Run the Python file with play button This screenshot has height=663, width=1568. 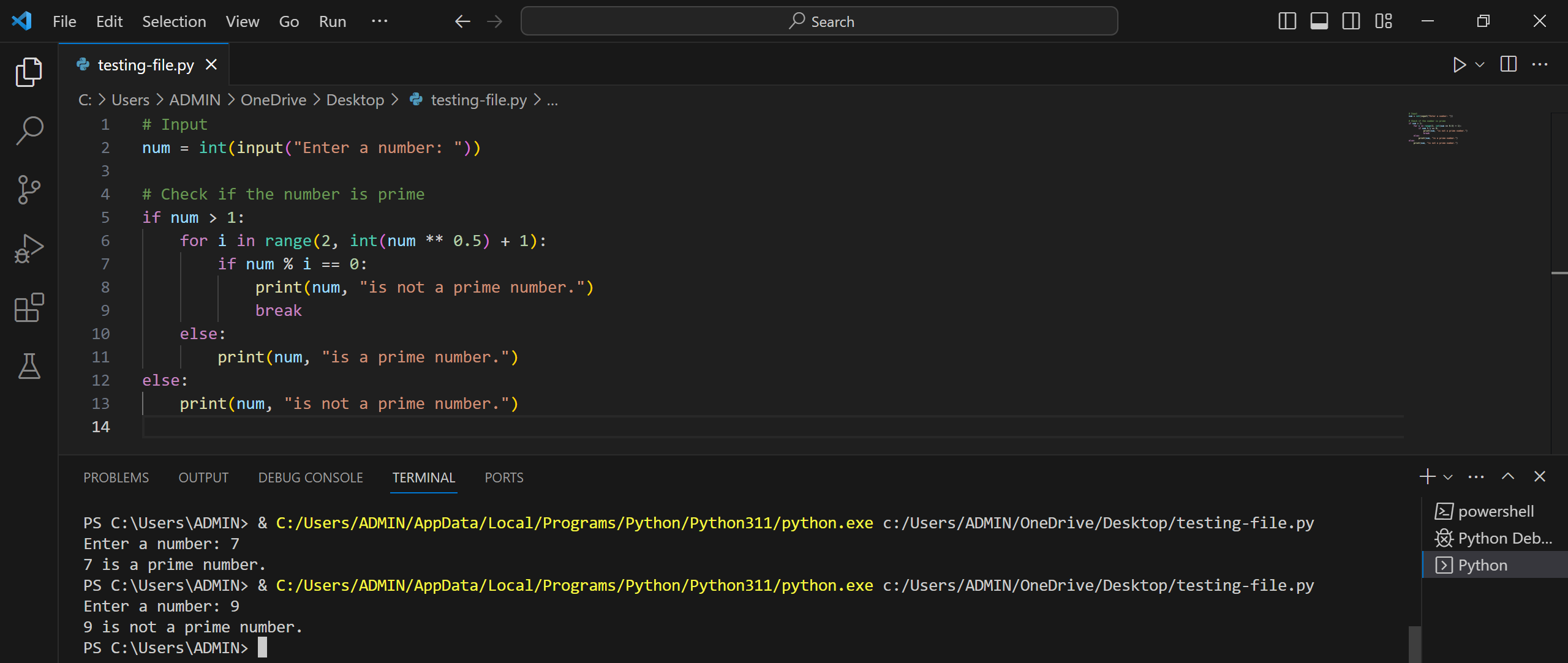coord(1460,64)
